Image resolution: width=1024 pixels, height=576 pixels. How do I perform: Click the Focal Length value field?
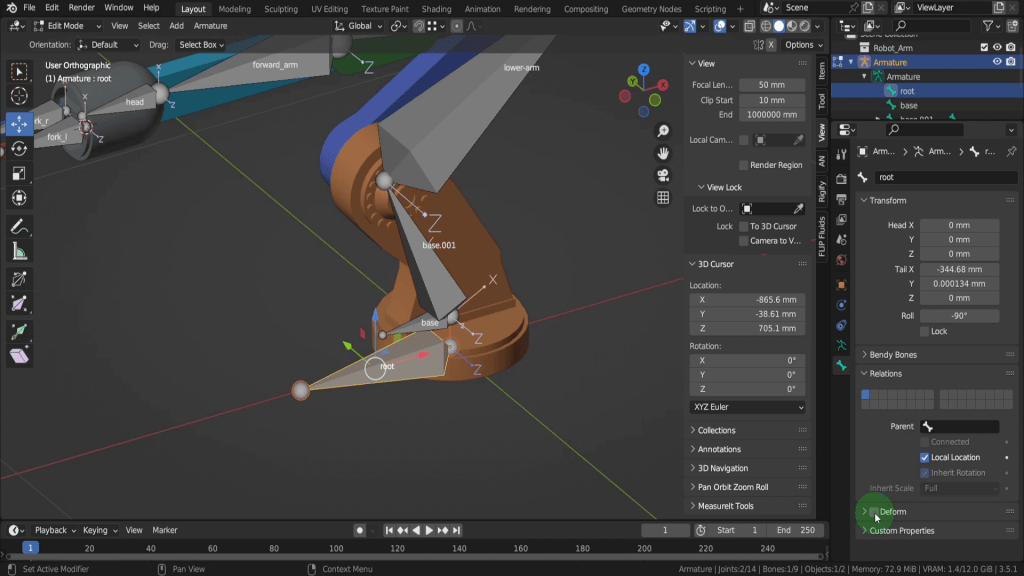point(774,85)
